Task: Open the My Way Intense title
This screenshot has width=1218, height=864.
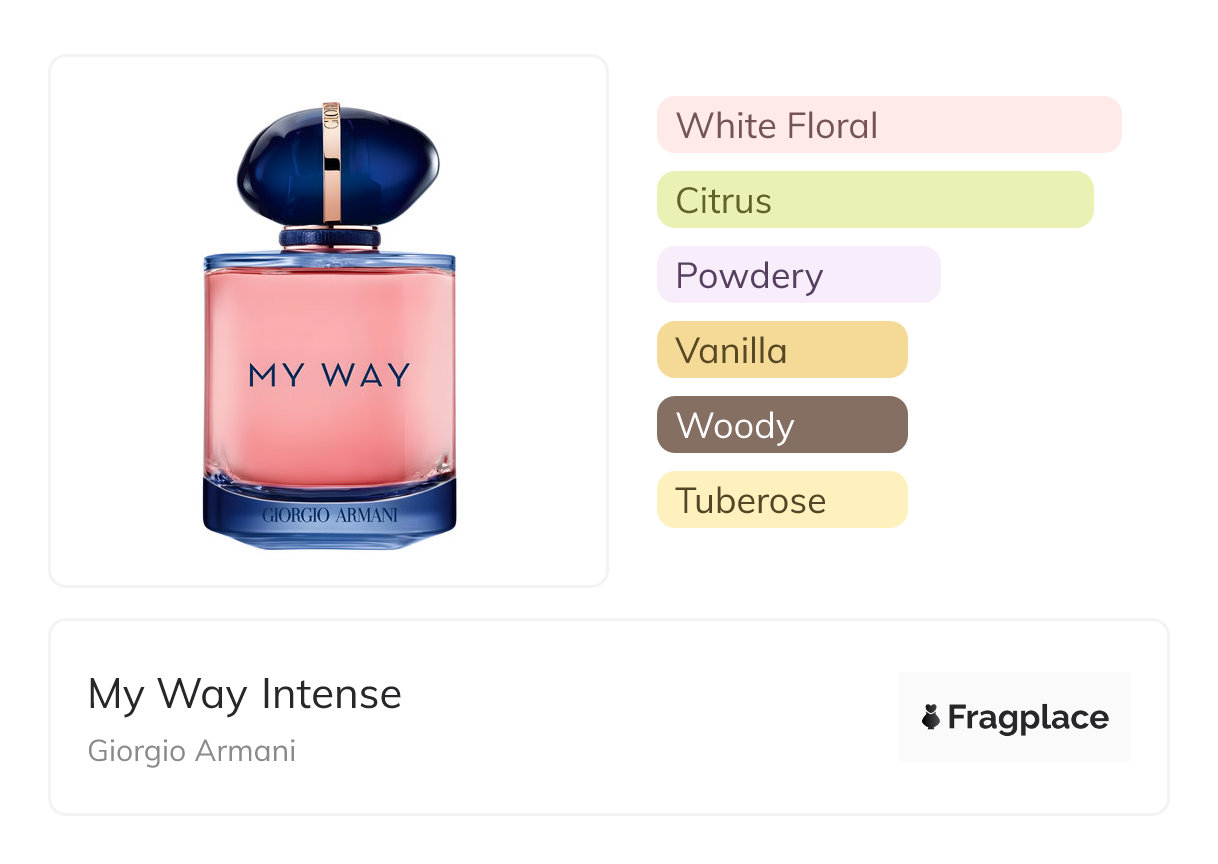Action: tap(245, 694)
